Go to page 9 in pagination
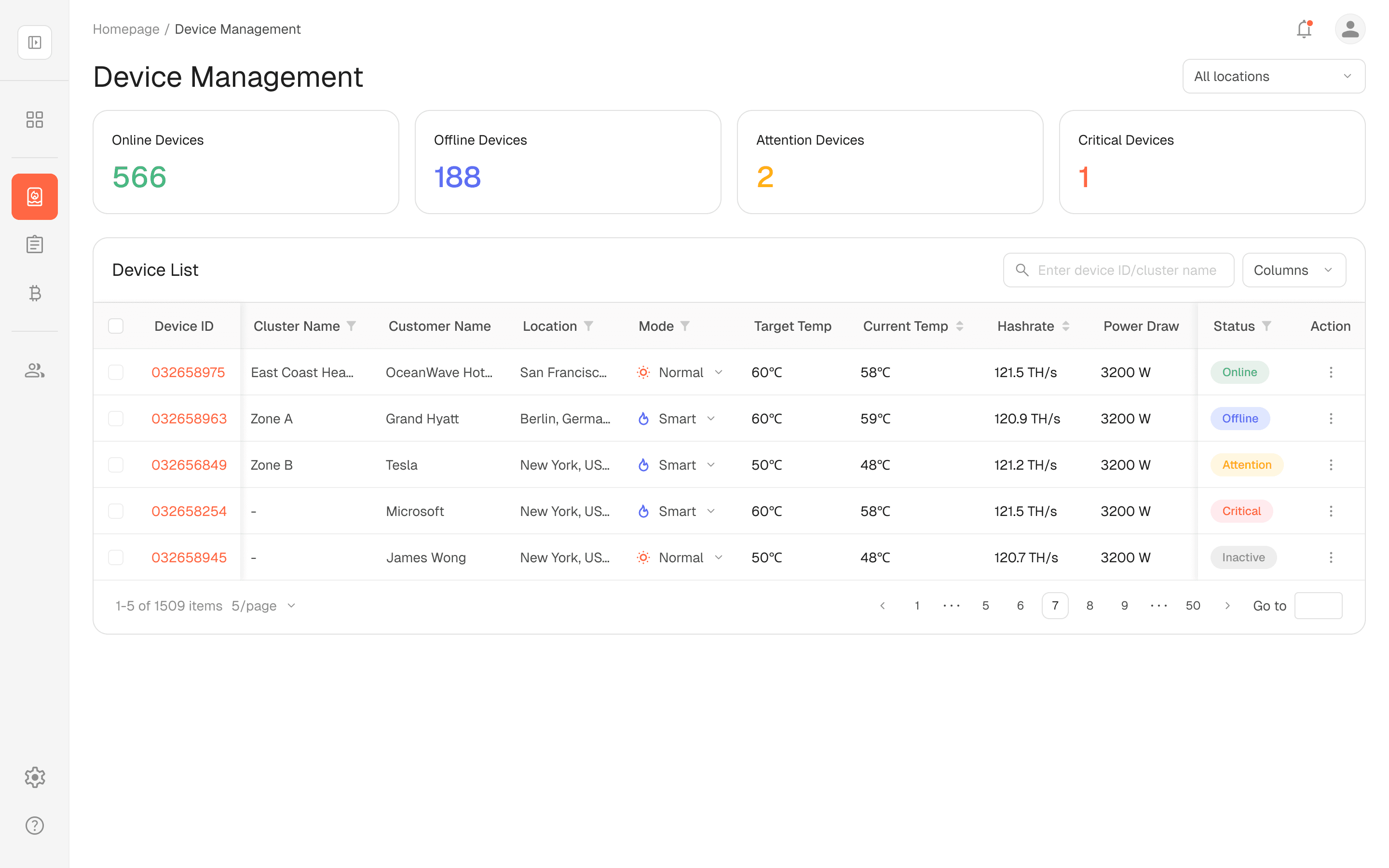The height and width of the screenshot is (868, 1389). point(1124,605)
